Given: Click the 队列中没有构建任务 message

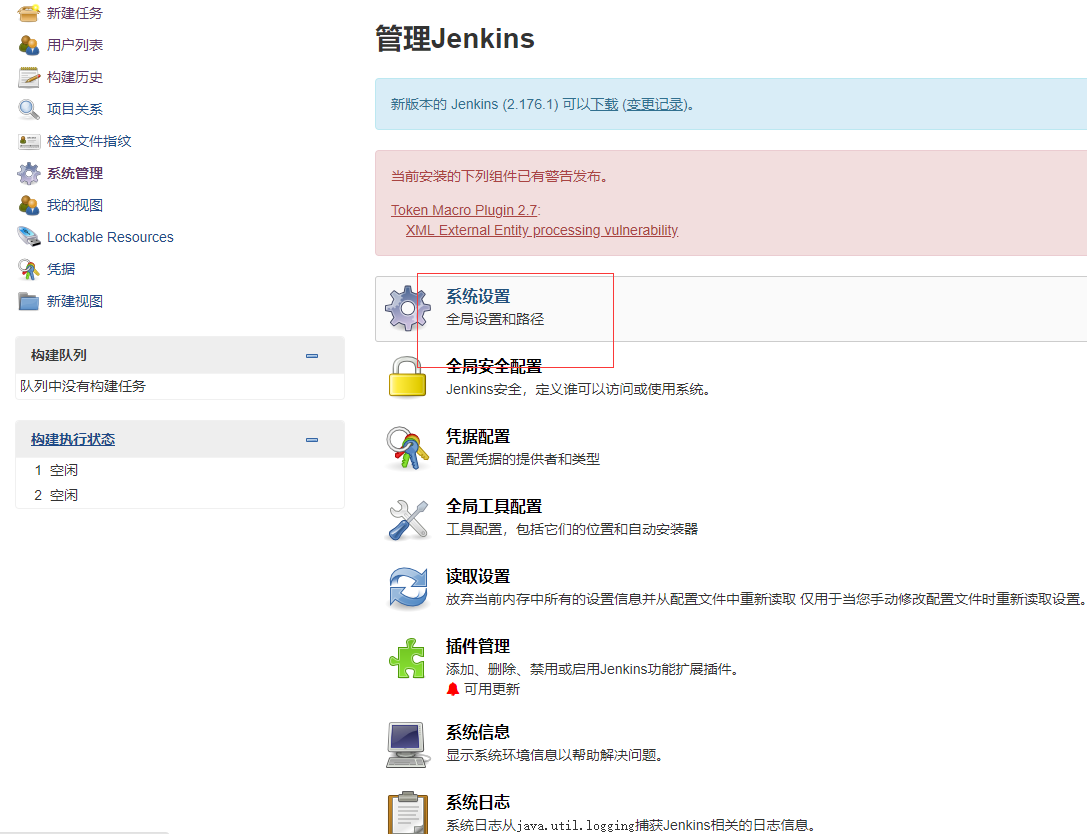Looking at the screenshot, I should tap(82, 386).
